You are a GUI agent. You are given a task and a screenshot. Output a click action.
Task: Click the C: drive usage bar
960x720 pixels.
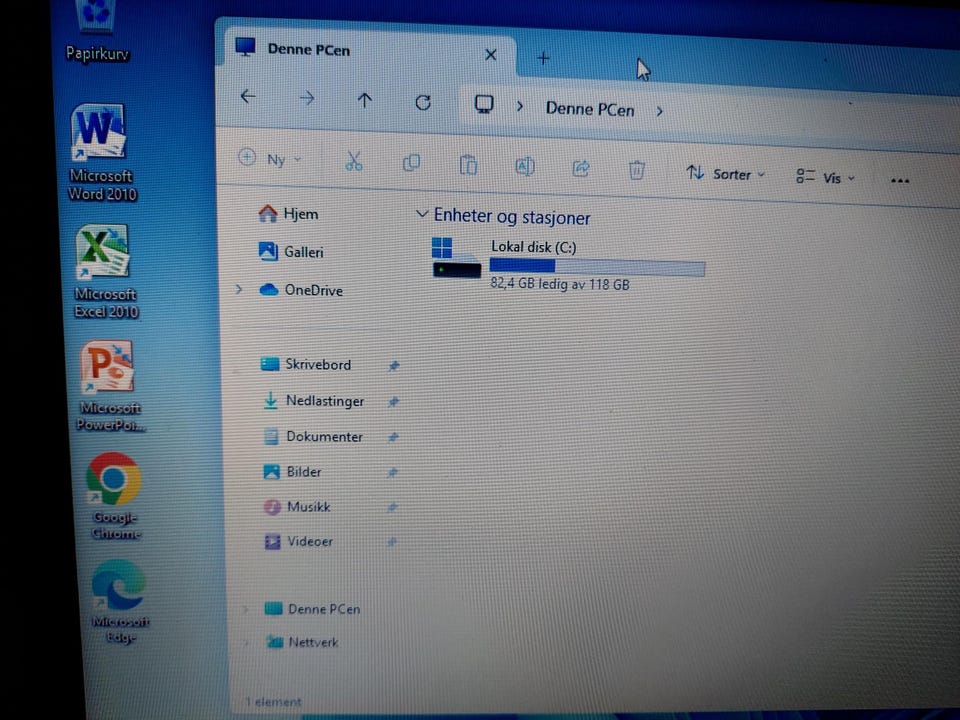tap(597, 267)
